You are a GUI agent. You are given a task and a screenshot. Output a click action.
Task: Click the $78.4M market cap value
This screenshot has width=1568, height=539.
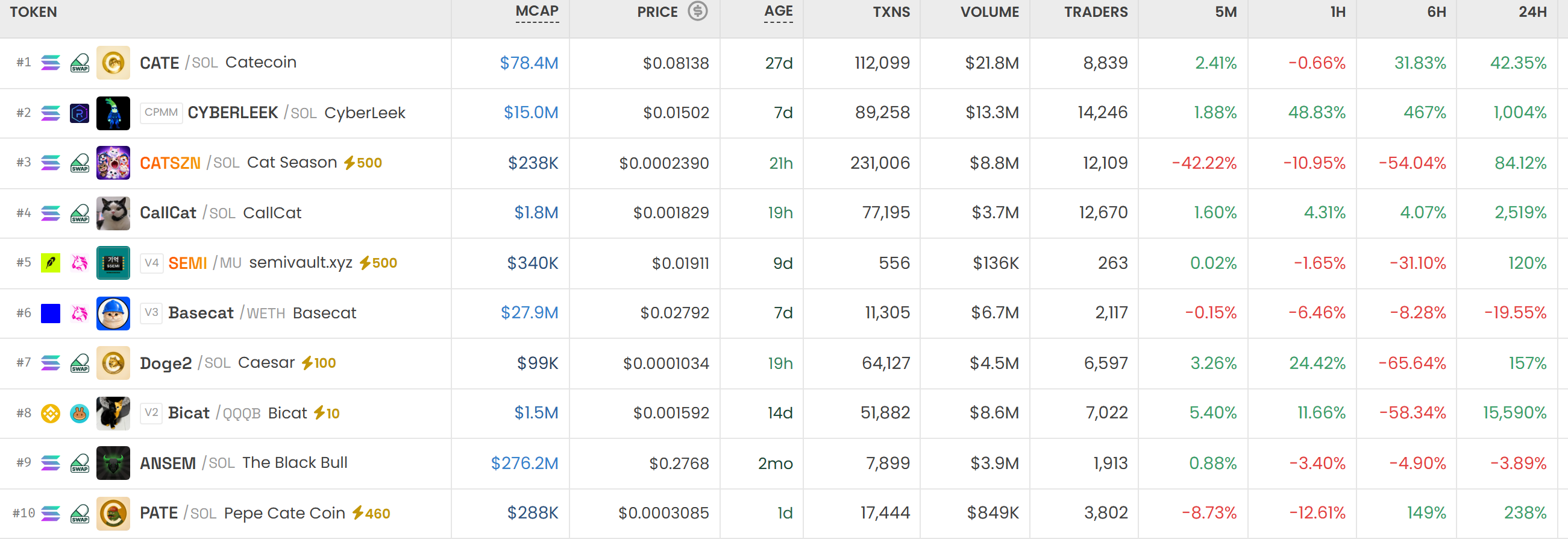(x=529, y=63)
